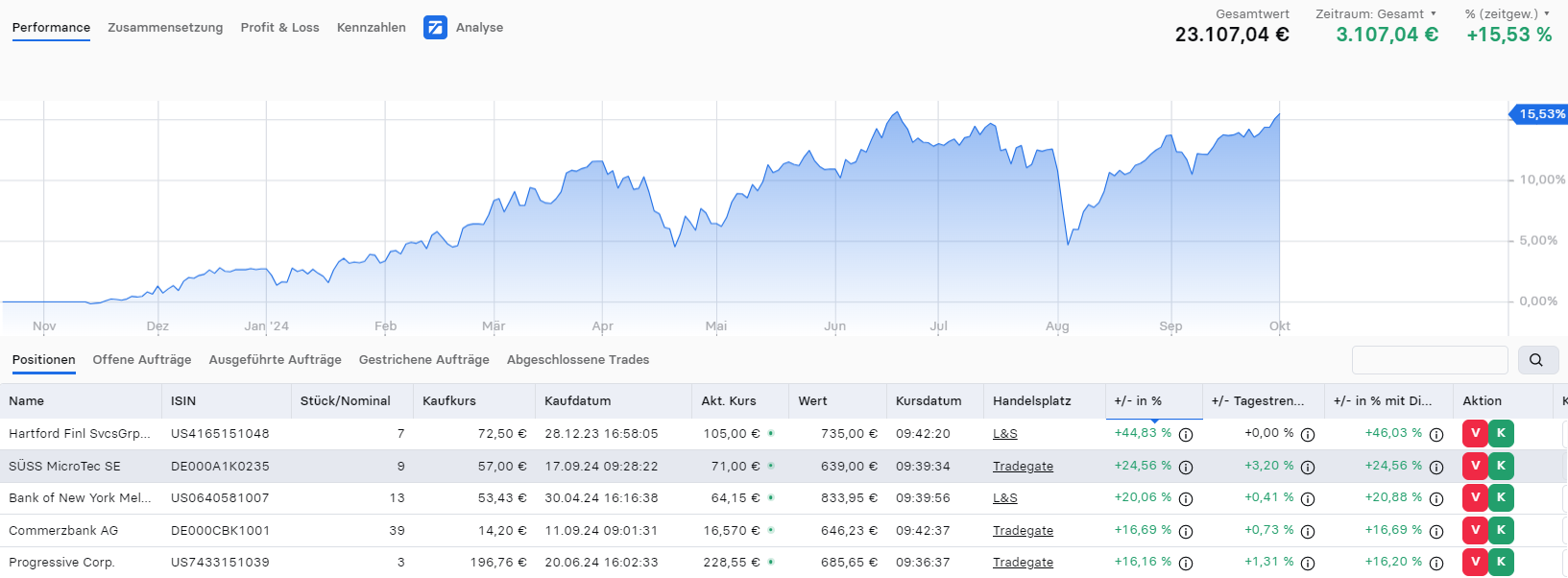Open the Kennzahlen tab
This screenshot has width=1568, height=578.
[x=372, y=28]
